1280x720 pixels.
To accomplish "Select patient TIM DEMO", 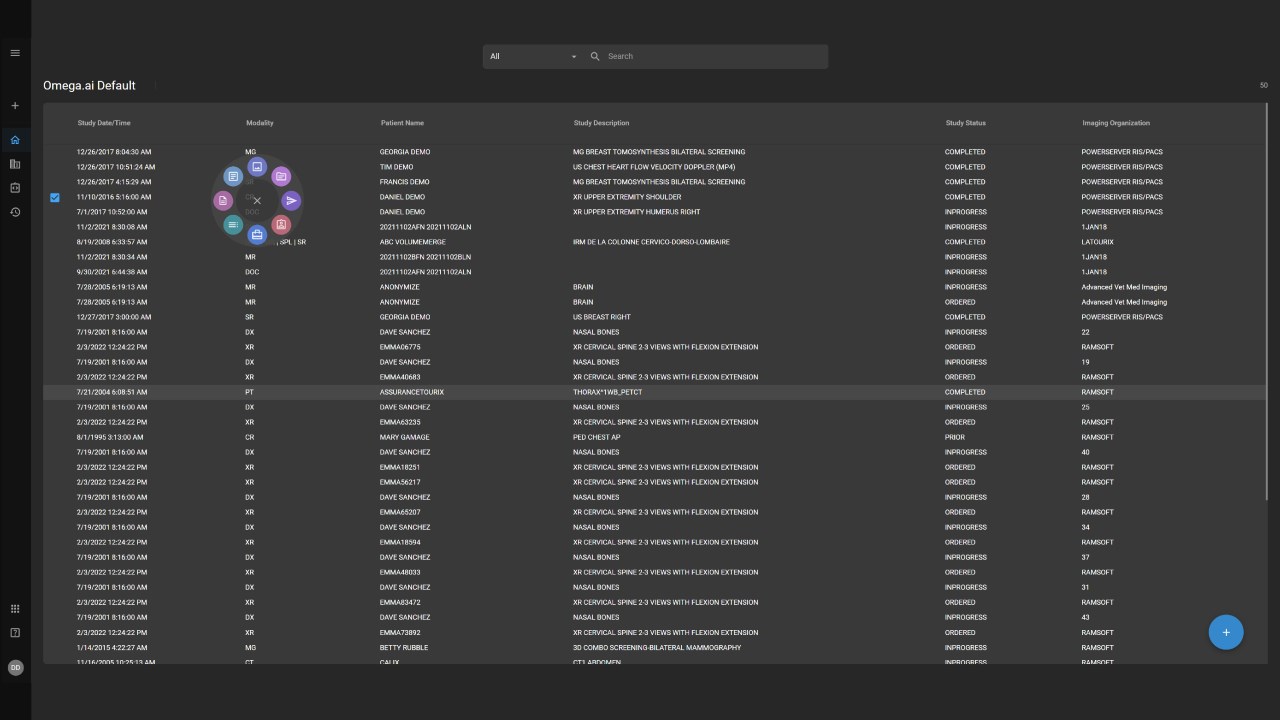I will click(x=396, y=167).
